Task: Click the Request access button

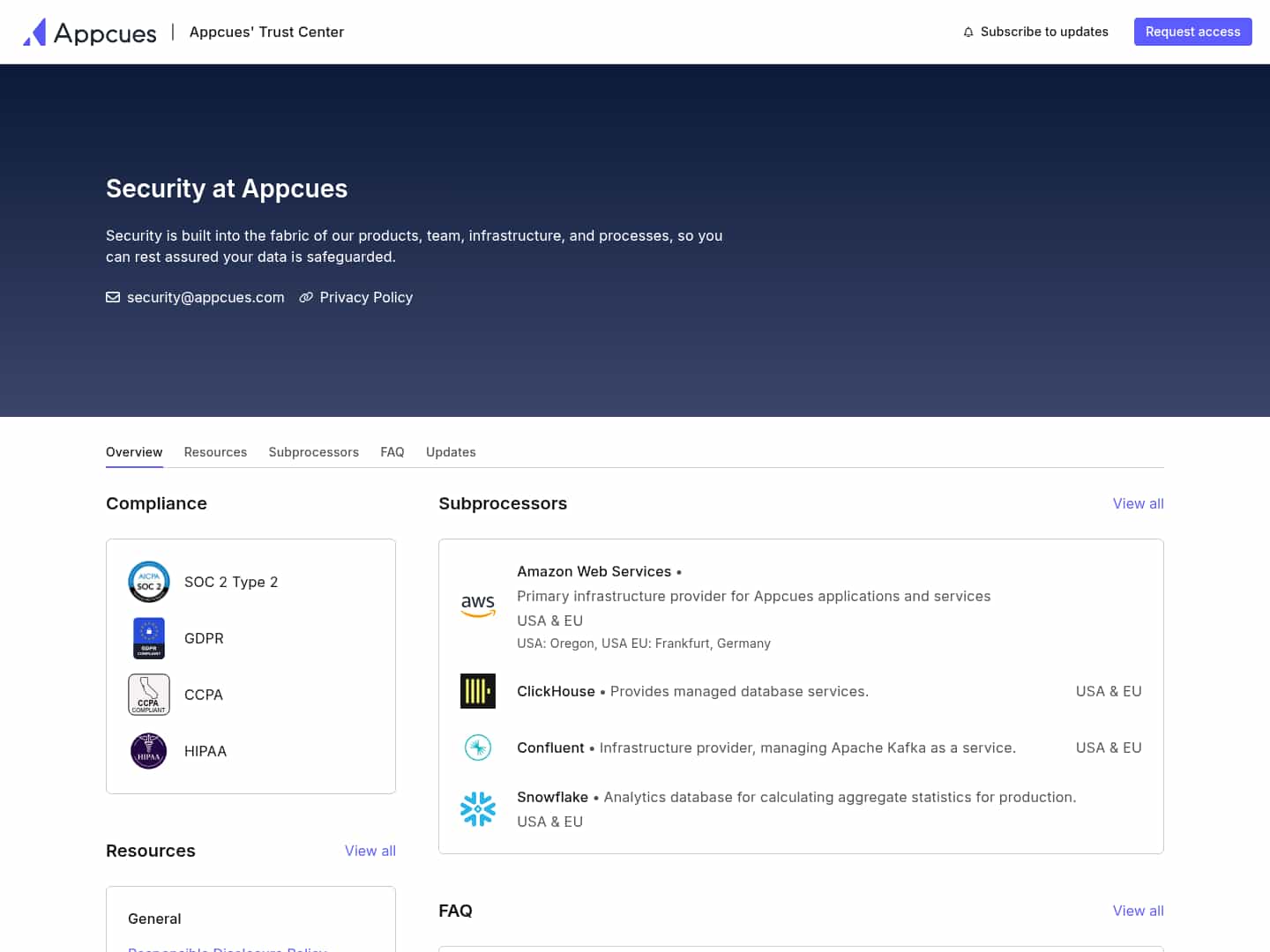Action: pyautogui.click(x=1192, y=32)
